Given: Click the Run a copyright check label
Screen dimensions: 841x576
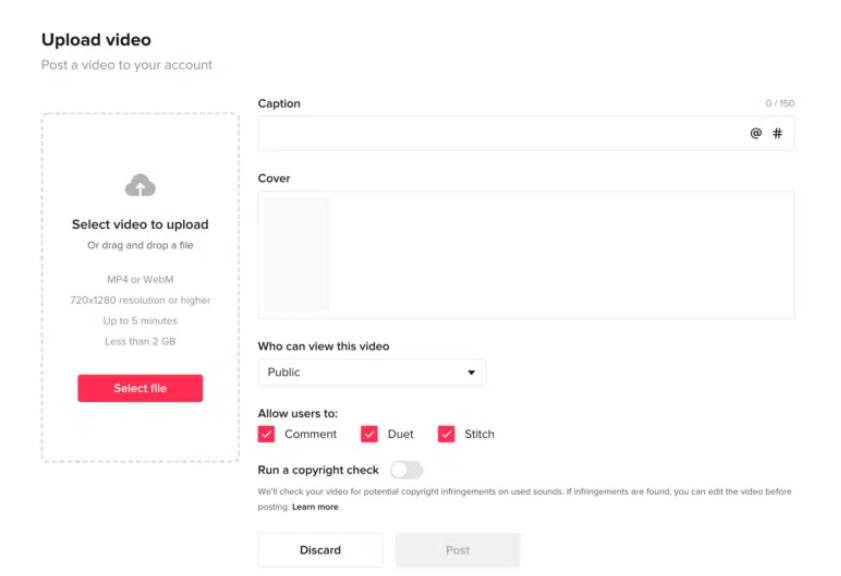Looking at the screenshot, I should [x=318, y=470].
